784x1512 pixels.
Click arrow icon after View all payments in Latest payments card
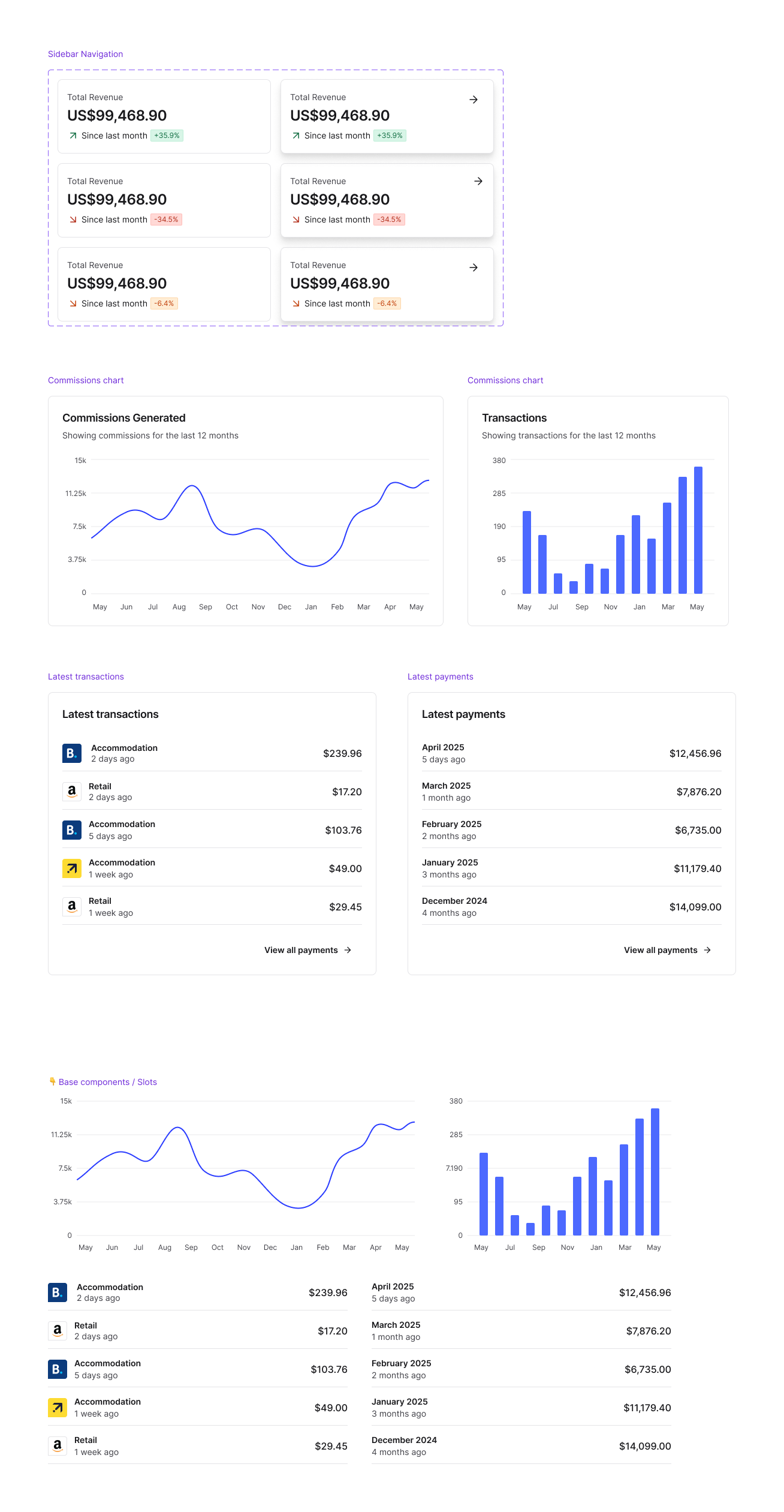707,950
